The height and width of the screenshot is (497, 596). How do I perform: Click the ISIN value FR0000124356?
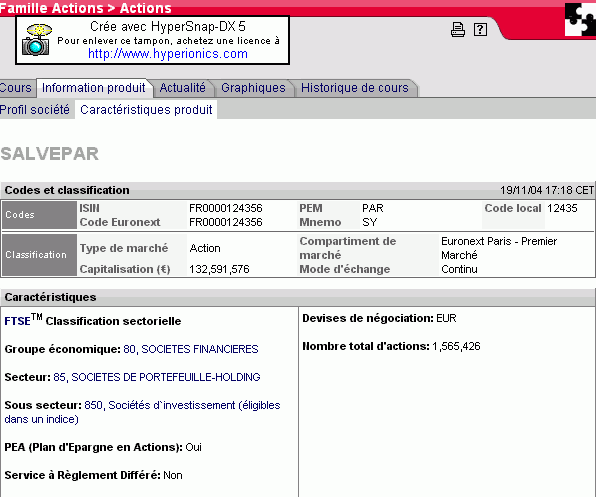226,208
